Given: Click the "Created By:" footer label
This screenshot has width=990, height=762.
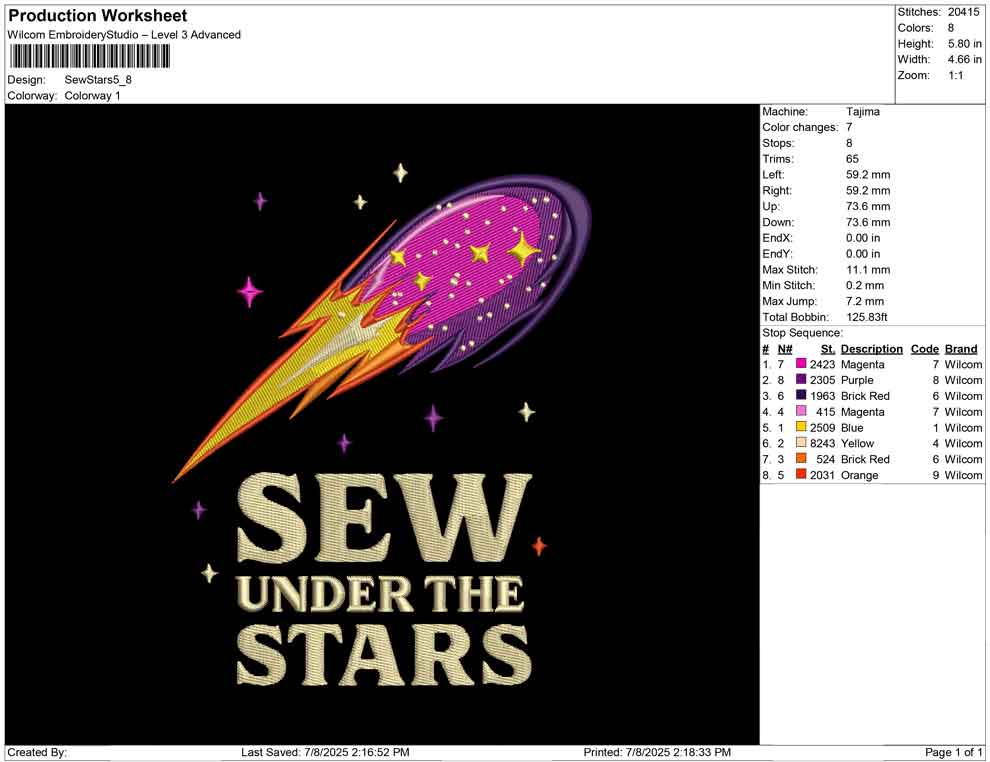Looking at the screenshot, I should [x=37, y=752].
